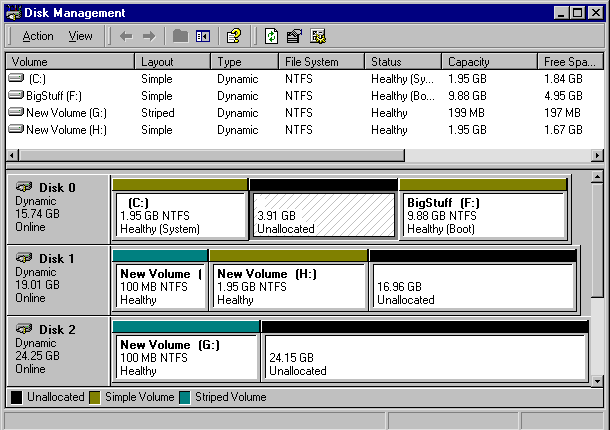Viewport: 610px width, 430px height.
Task: Click the Forward arrow toolbar icon
Action: pos(149,37)
